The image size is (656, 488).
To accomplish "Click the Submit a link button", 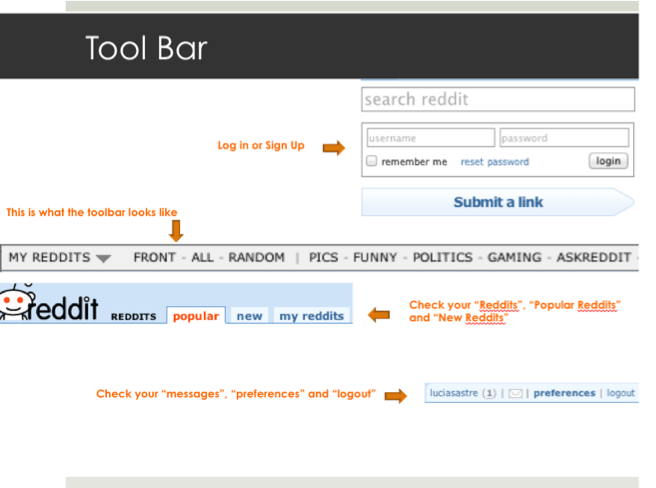I will [x=498, y=202].
